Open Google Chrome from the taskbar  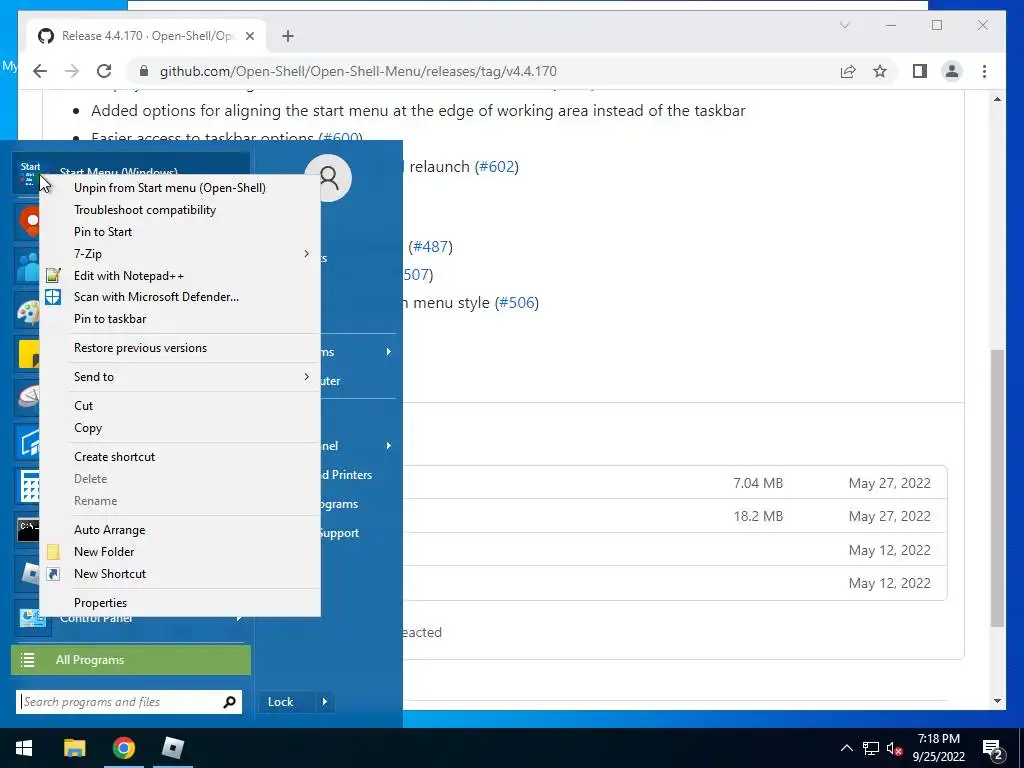[x=123, y=748]
